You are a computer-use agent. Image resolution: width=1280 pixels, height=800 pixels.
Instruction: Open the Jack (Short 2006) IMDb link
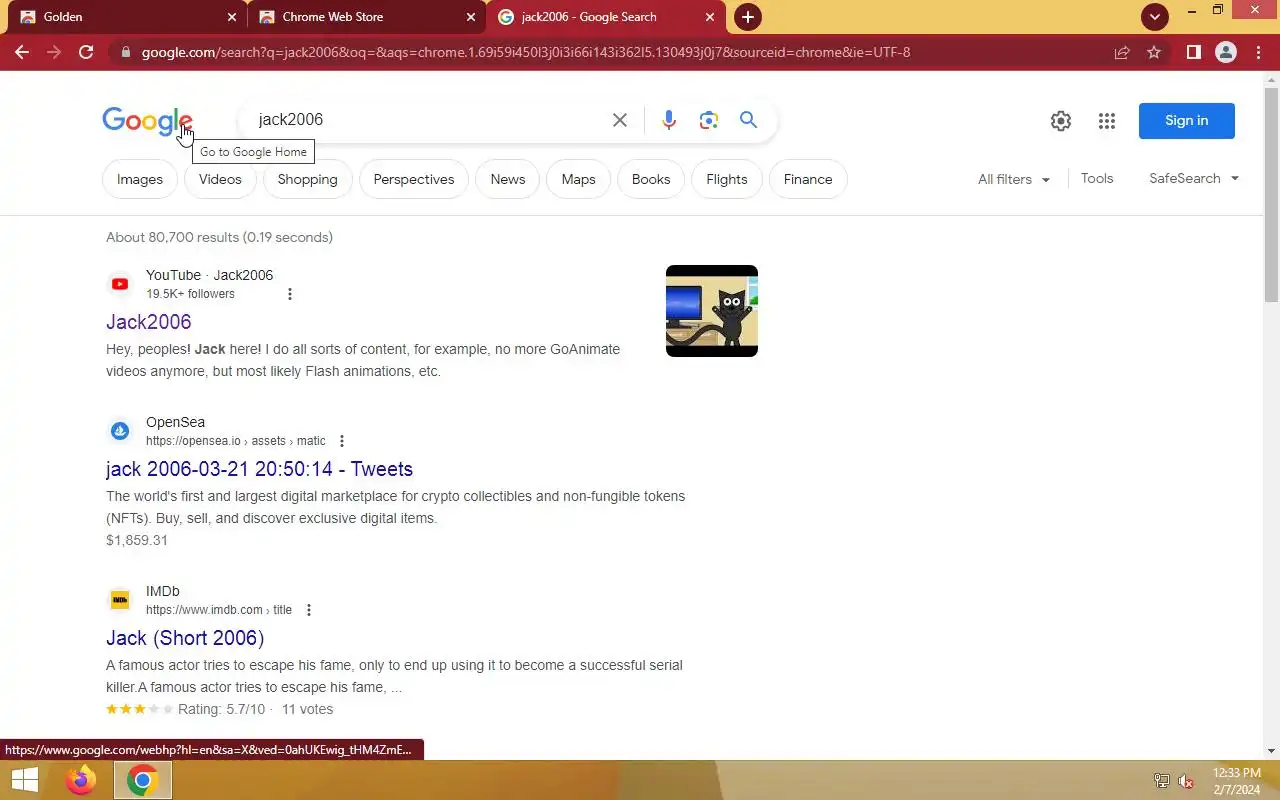click(185, 638)
